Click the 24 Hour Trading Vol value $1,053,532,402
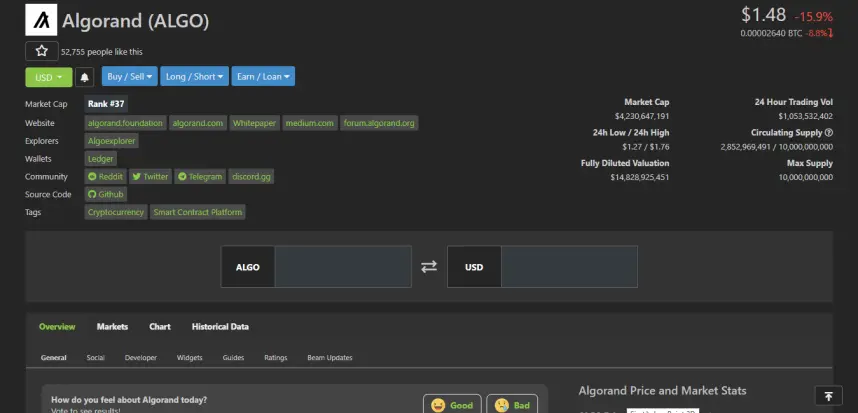The image size is (858, 413). click(805, 116)
